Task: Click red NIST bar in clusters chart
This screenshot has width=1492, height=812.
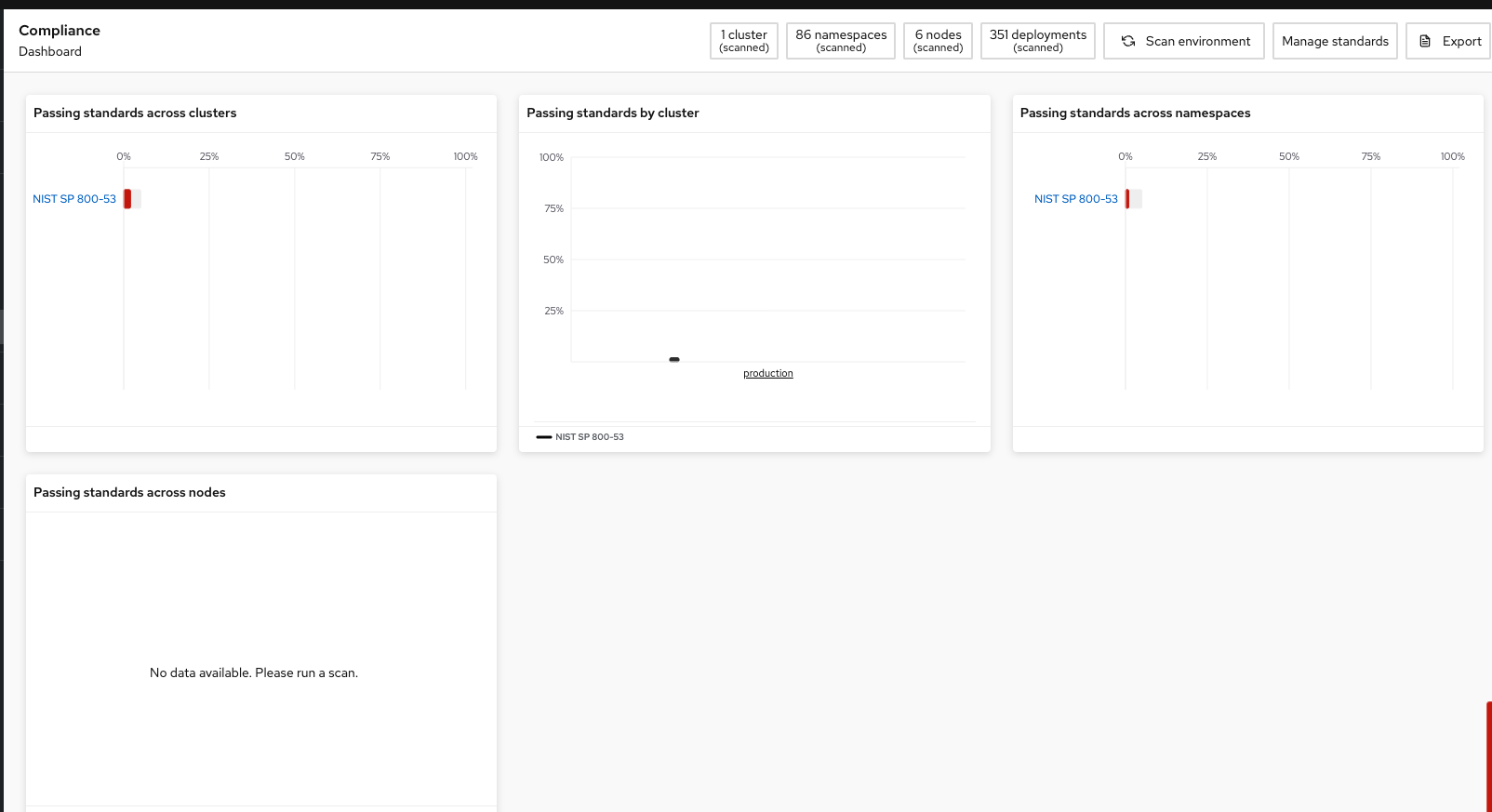Action: 127,199
